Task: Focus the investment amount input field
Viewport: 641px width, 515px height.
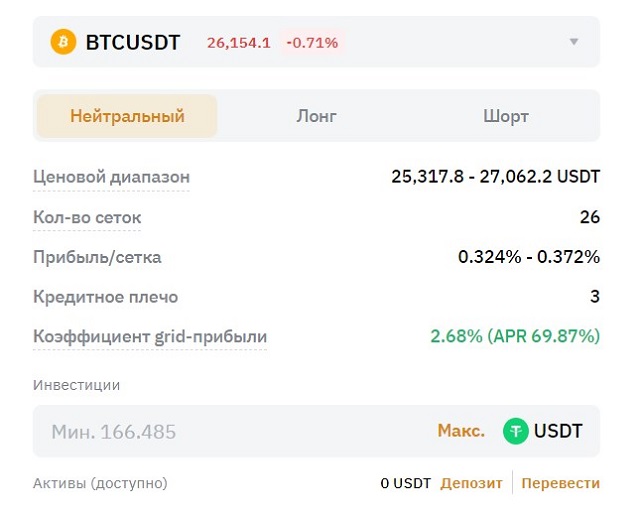Action: 230,431
